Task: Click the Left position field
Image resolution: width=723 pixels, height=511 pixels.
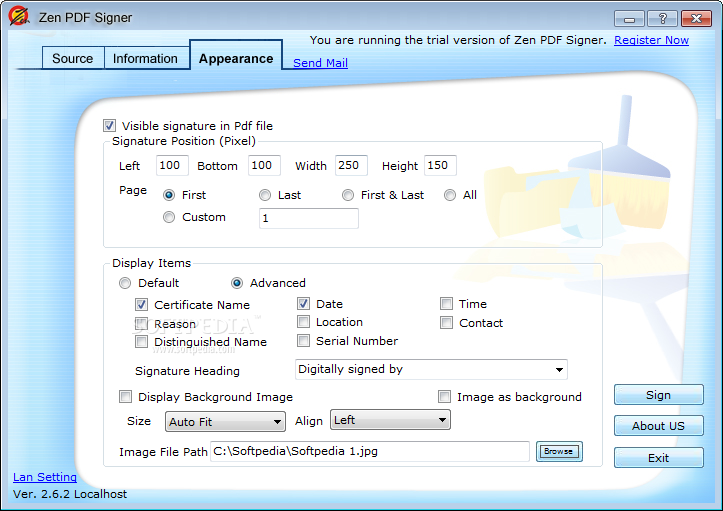Action: coord(172,166)
